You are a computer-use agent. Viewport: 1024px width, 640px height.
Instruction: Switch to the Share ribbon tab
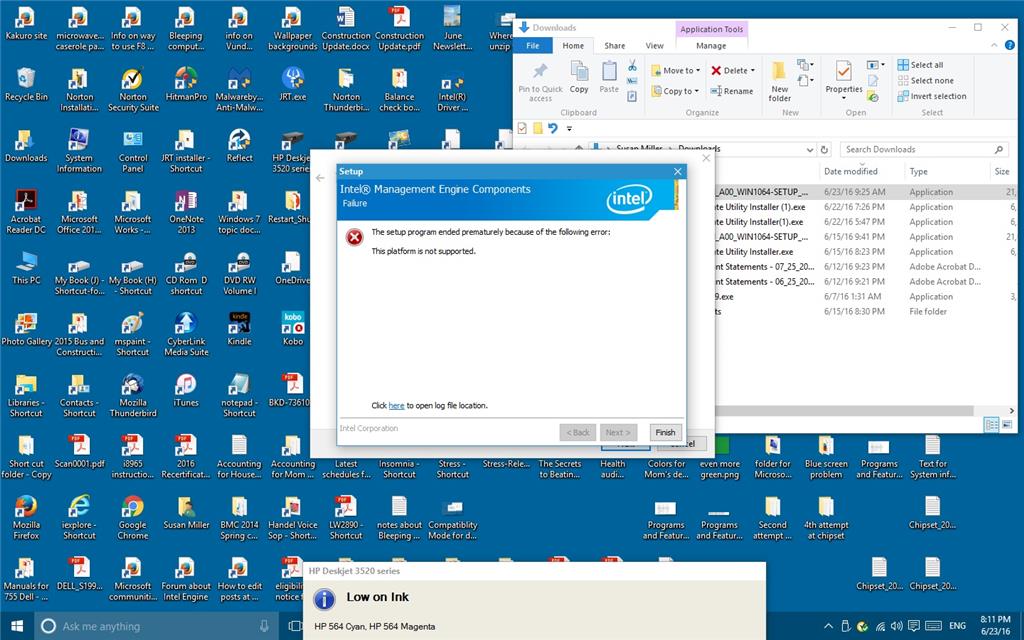(614, 46)
